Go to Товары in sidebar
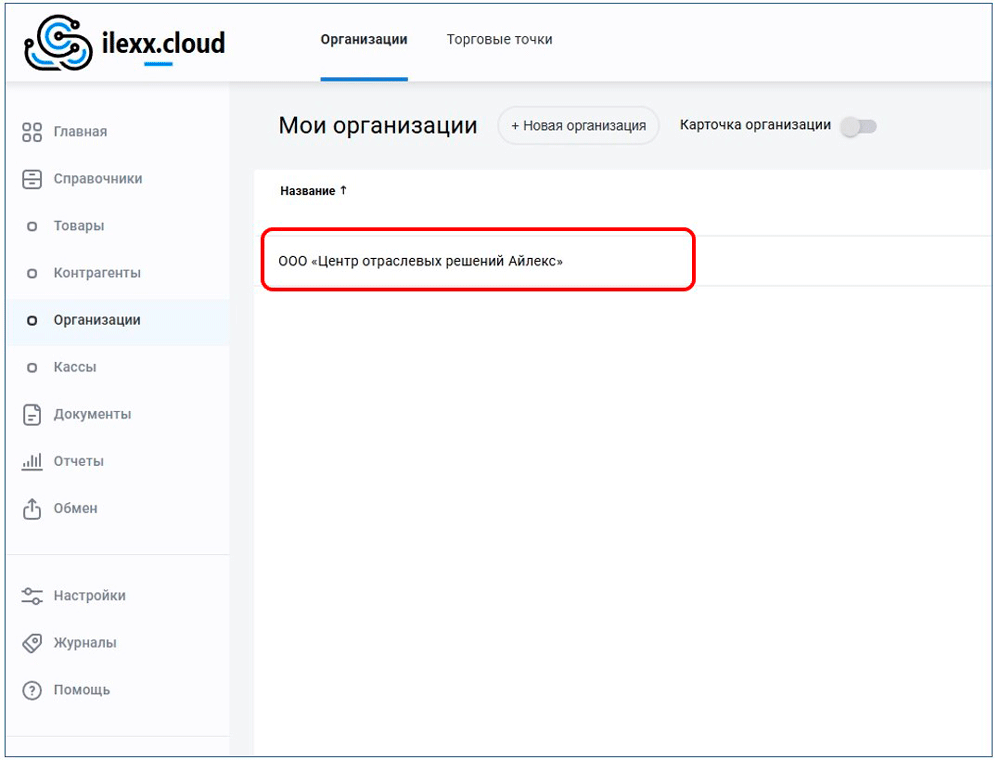Image resolution: width=1000 pixels, height=760 pixels. (x=79, y=226)
